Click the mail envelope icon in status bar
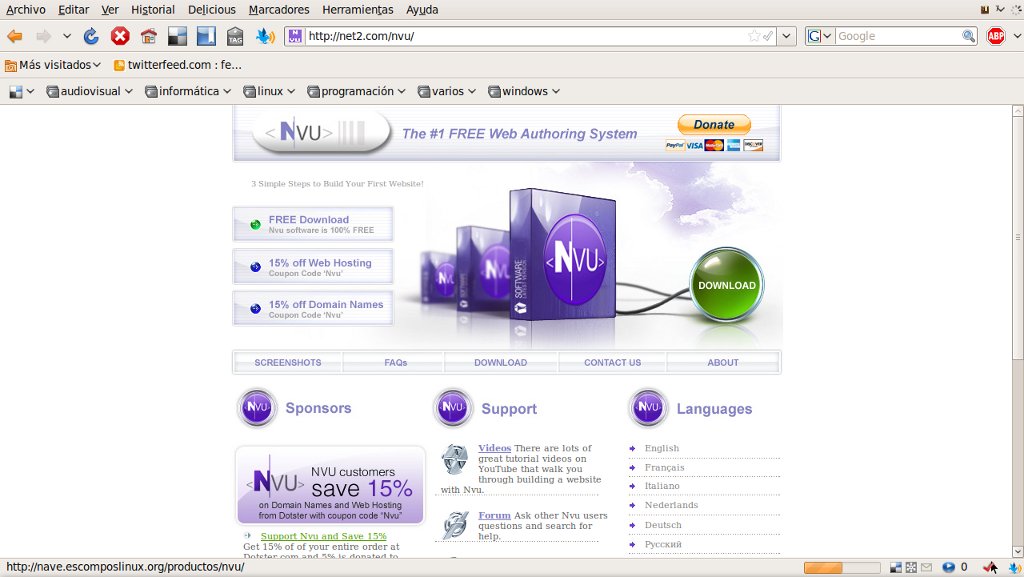The height and width of the screenshot is (577, 1024). pos(926,567)
